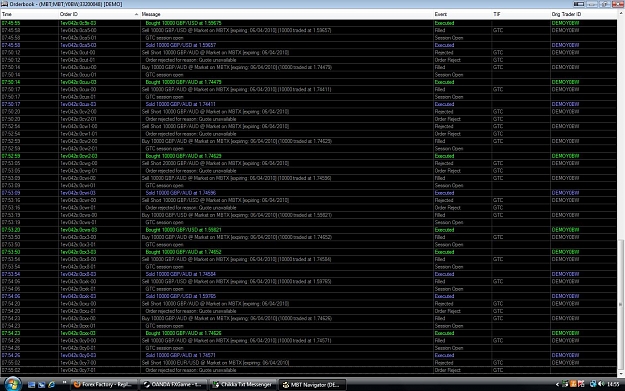
Task: Expand the quick launch overflow chevron
Action: pos(64,383)
